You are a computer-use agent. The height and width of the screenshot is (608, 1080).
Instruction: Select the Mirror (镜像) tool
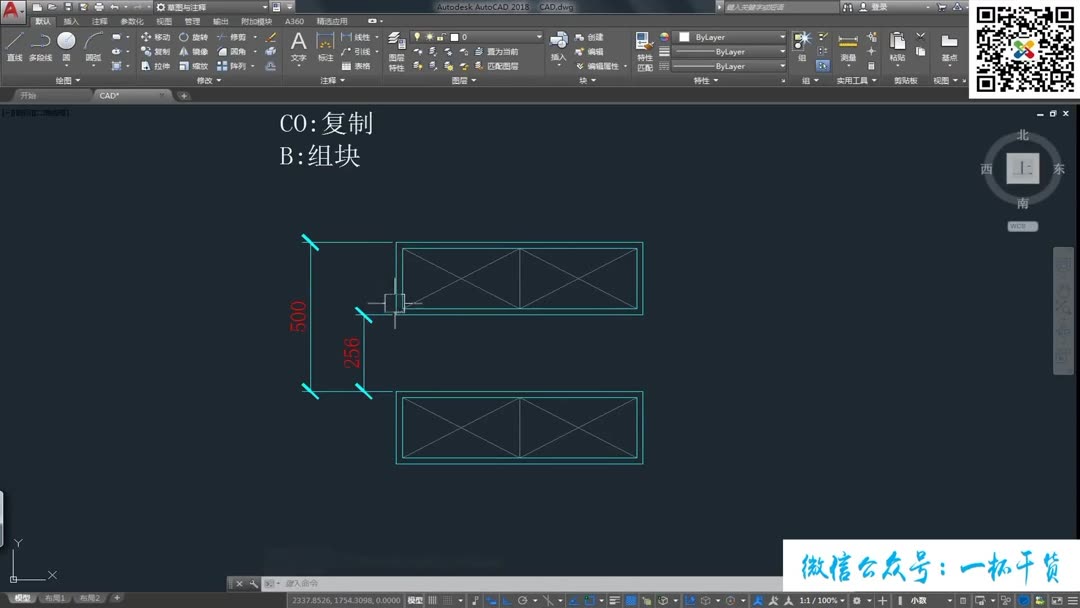click(x=197, y=50)
